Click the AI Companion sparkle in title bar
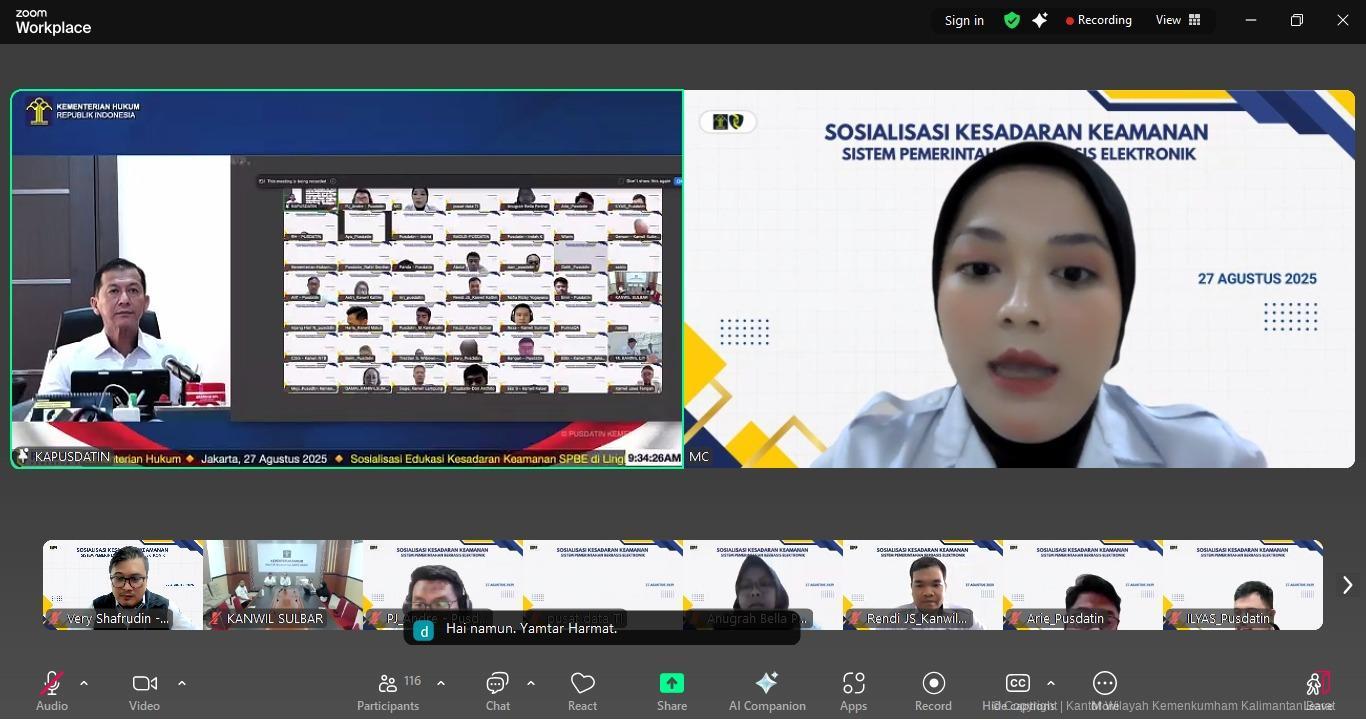The image size is (1366, 720). point(1040,20)
